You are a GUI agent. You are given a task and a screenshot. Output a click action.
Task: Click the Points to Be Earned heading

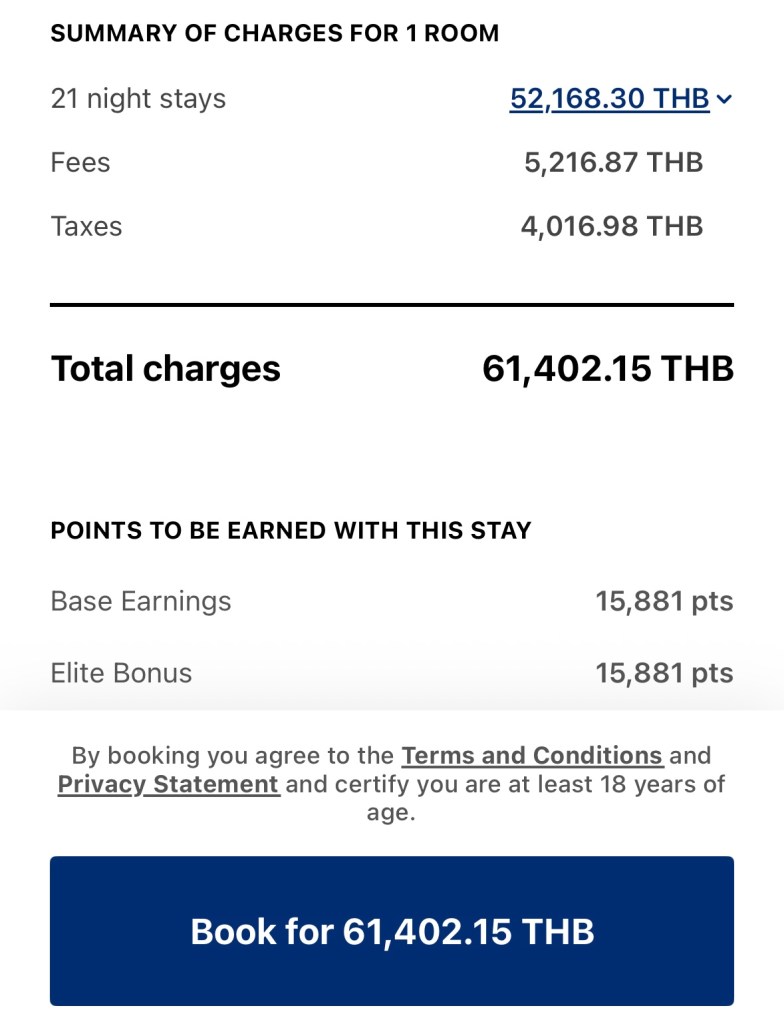(290, 530)
